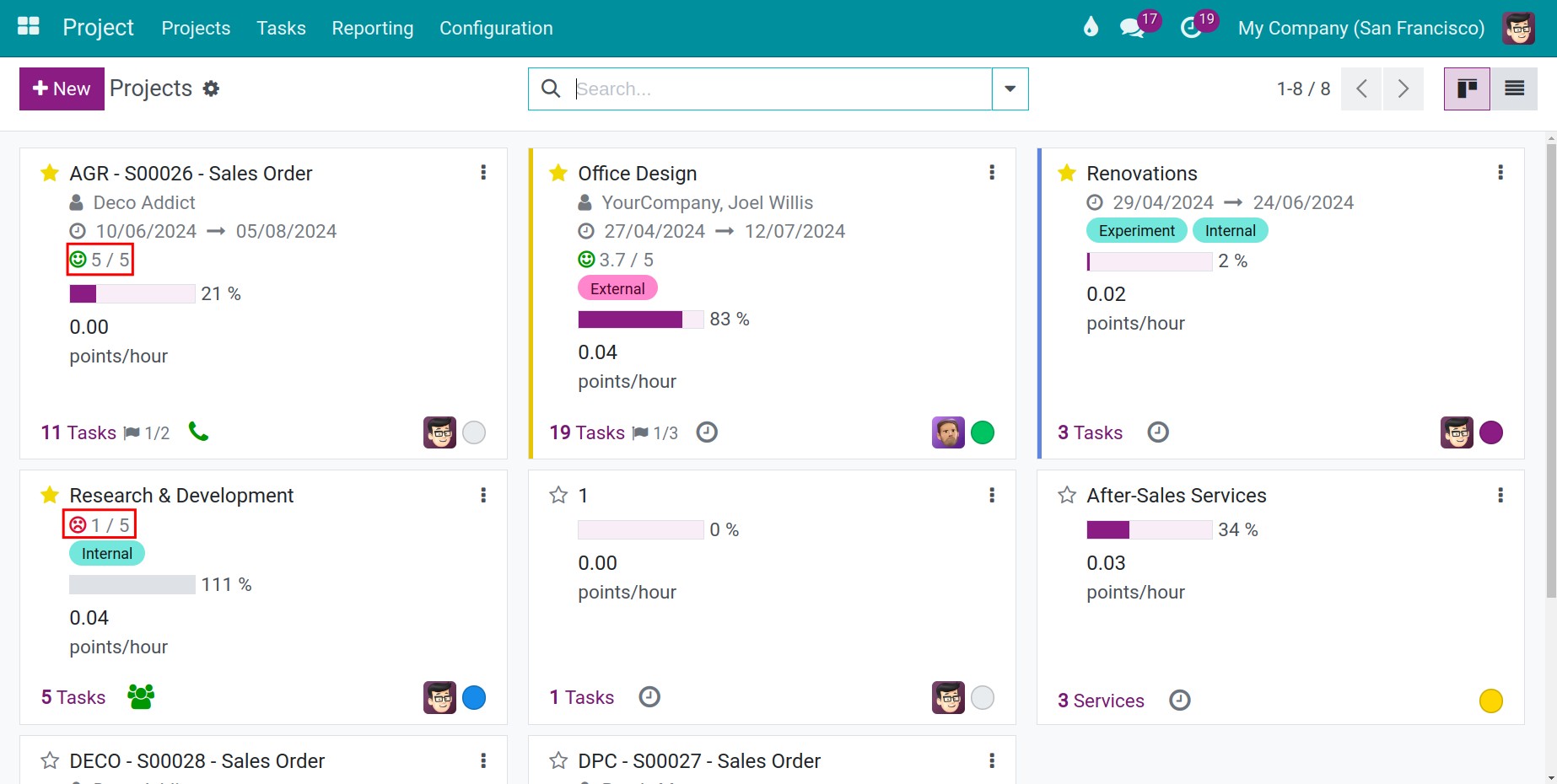Click the Project app title
This screenshot has height=784, width=1557.
coord(98,28)
